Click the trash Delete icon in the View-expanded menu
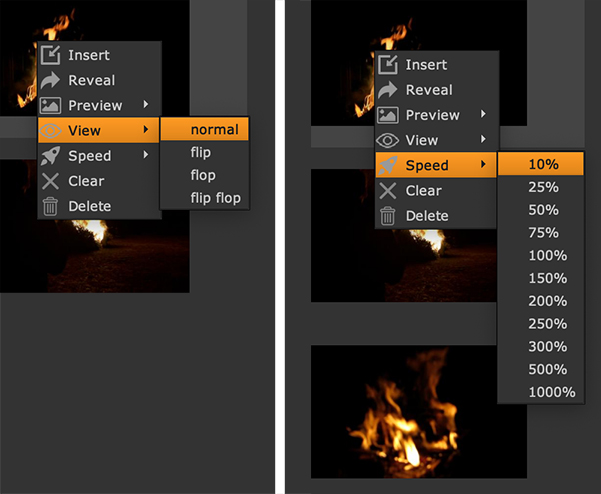601x494 pixels. click(x=50, y=206)
